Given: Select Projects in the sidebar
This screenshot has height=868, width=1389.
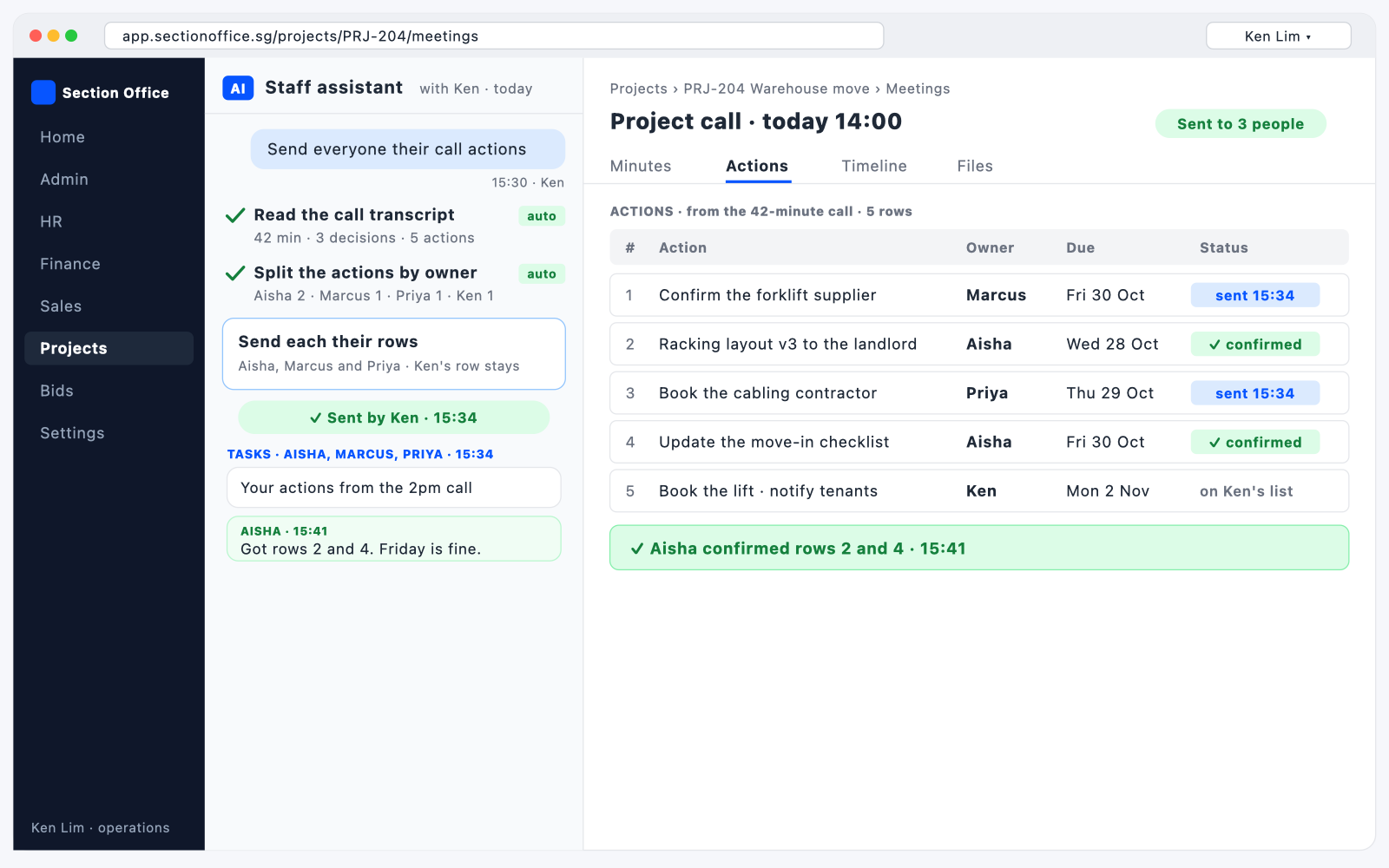Looking at the screenshot, I should pyautogui.click(x=109, y=348).
